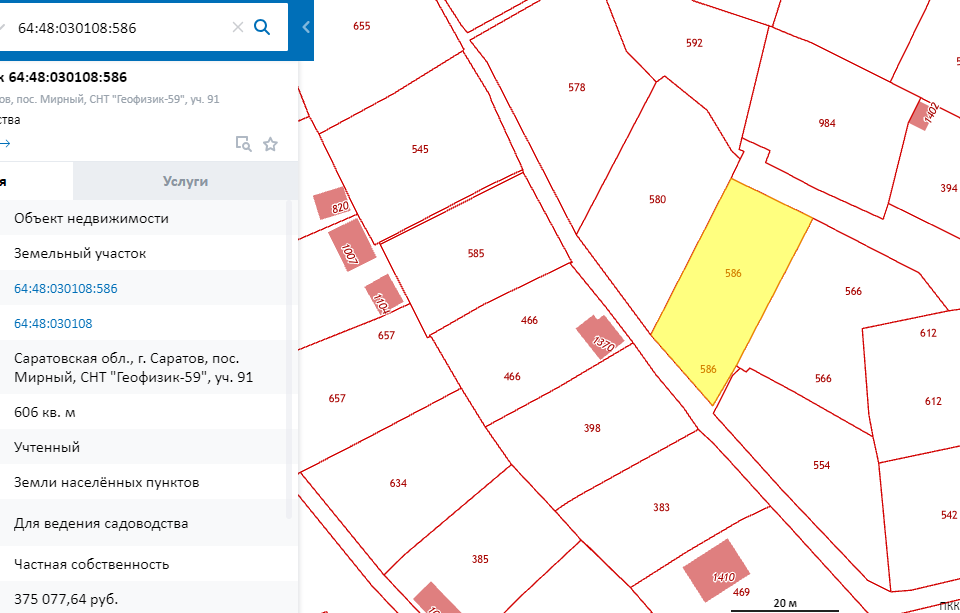
Task: Click the magnifier search icon
Action: [x=262, y=27]
